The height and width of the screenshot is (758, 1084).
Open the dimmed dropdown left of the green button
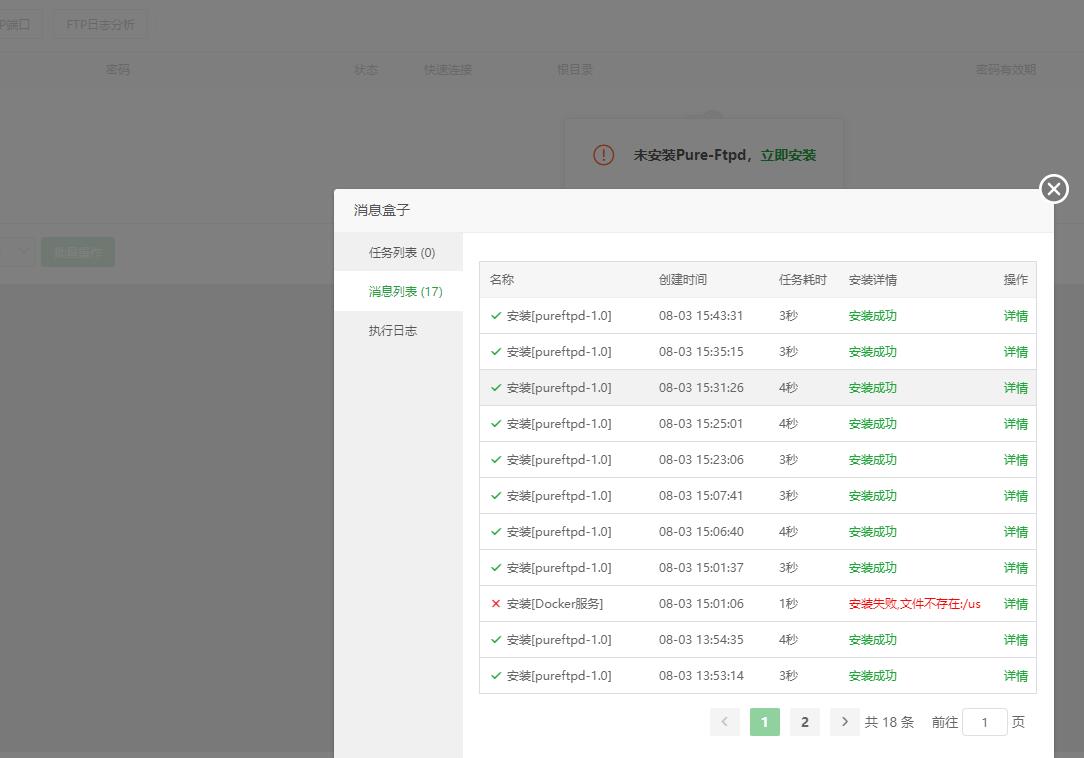point(17,252)
